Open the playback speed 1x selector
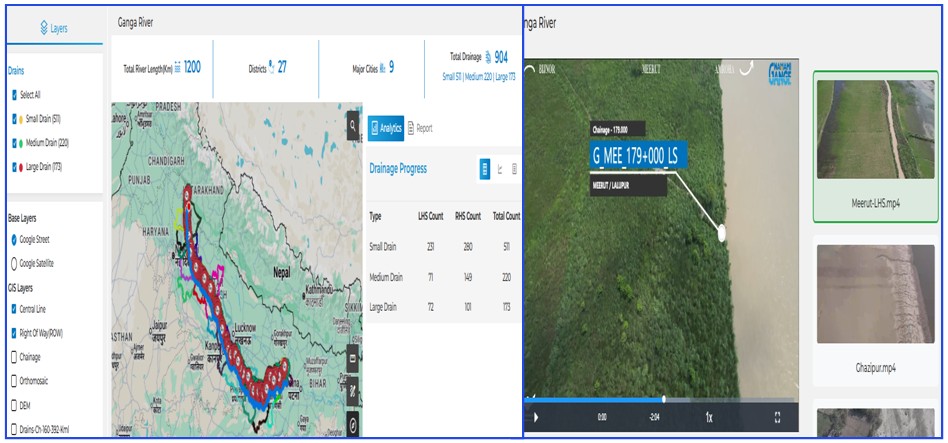This screenshot has width=948, height=443. pyautogui.click(x=709, y=417)
